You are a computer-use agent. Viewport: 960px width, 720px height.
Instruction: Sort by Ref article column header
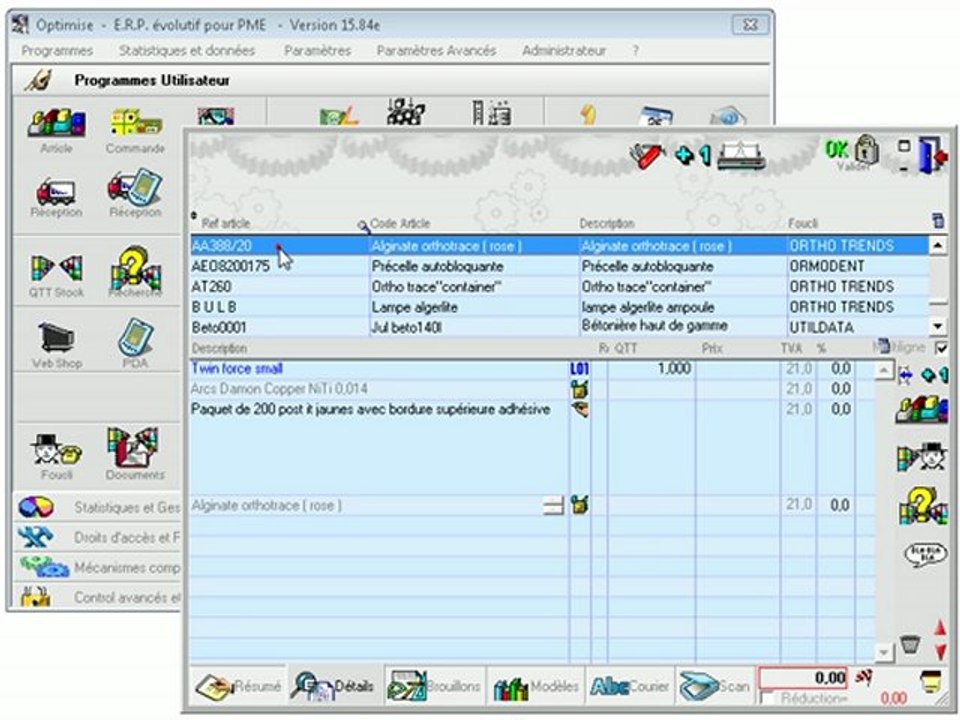pyautogui.click(x=226, y=223)
